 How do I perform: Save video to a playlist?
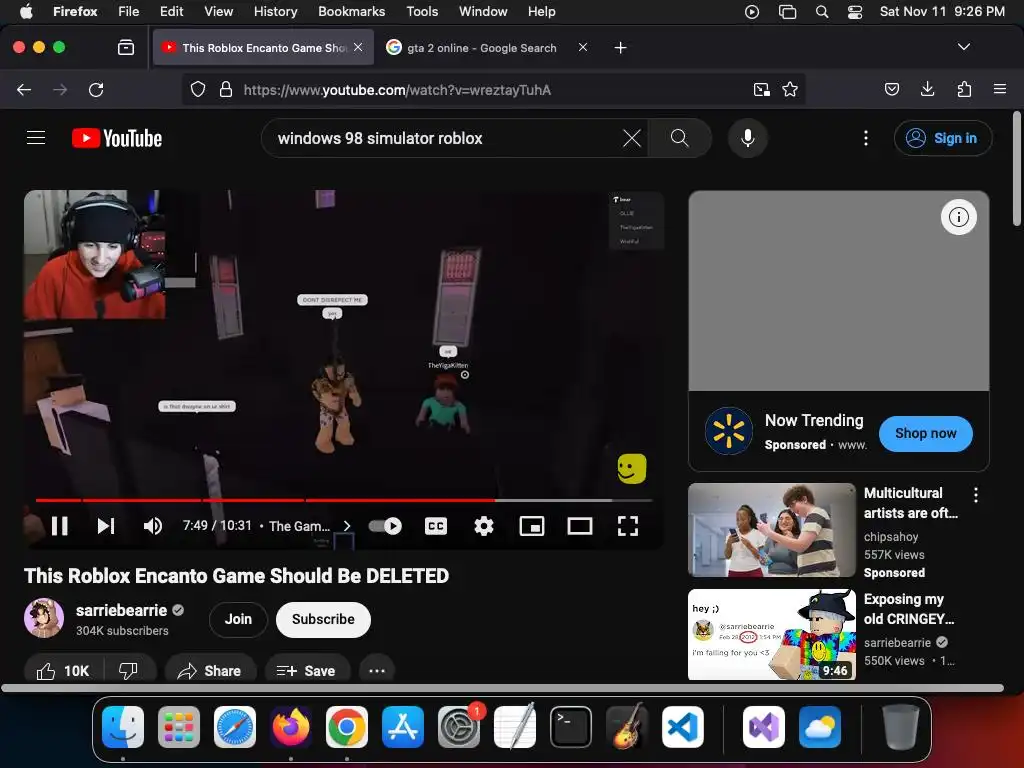click(x=306, y=671)
